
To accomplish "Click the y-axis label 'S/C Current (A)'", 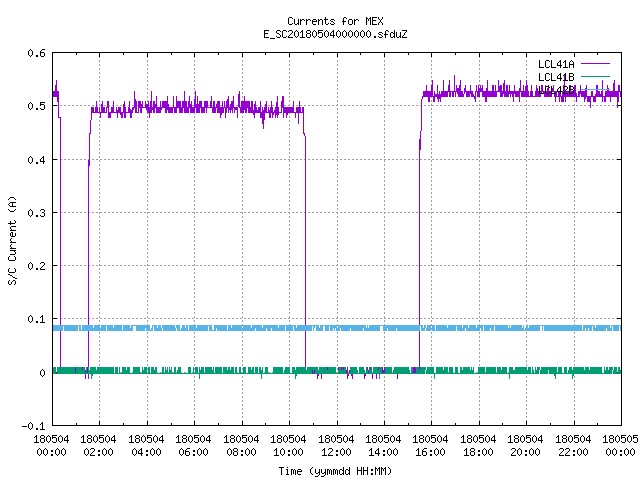I will pos(13,240).
